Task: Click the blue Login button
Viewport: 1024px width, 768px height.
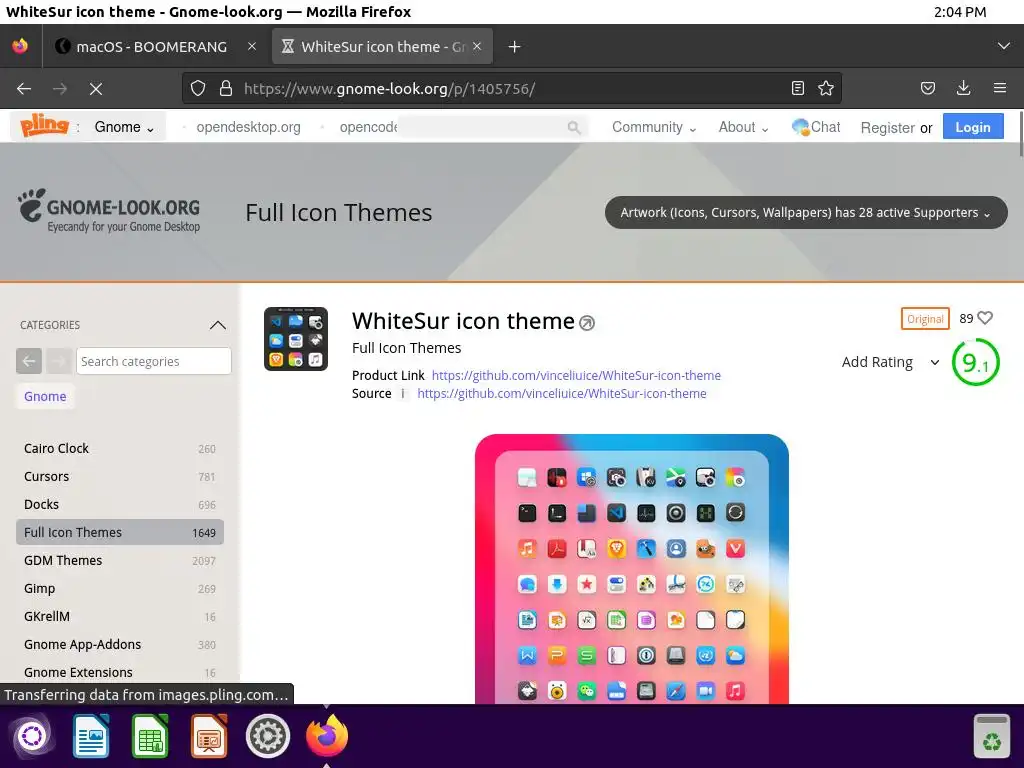Action: coord(973,127)
